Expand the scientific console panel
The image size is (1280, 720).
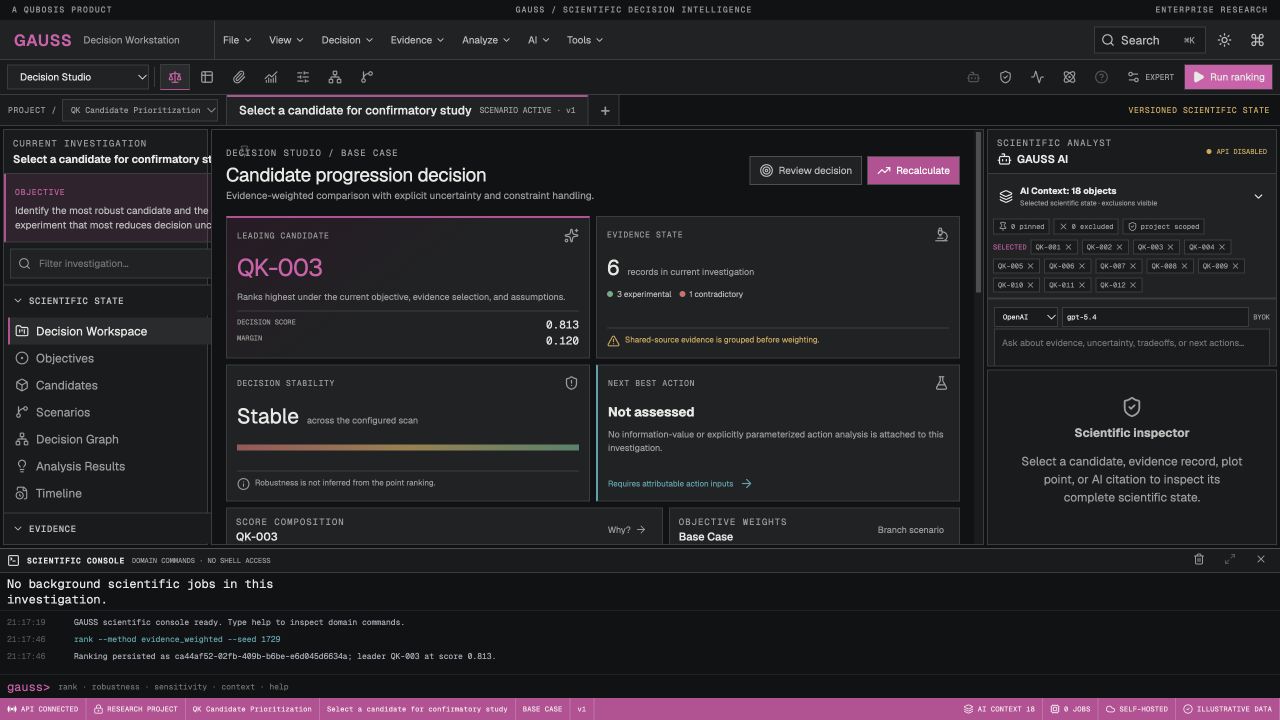tap(1230, 560)
